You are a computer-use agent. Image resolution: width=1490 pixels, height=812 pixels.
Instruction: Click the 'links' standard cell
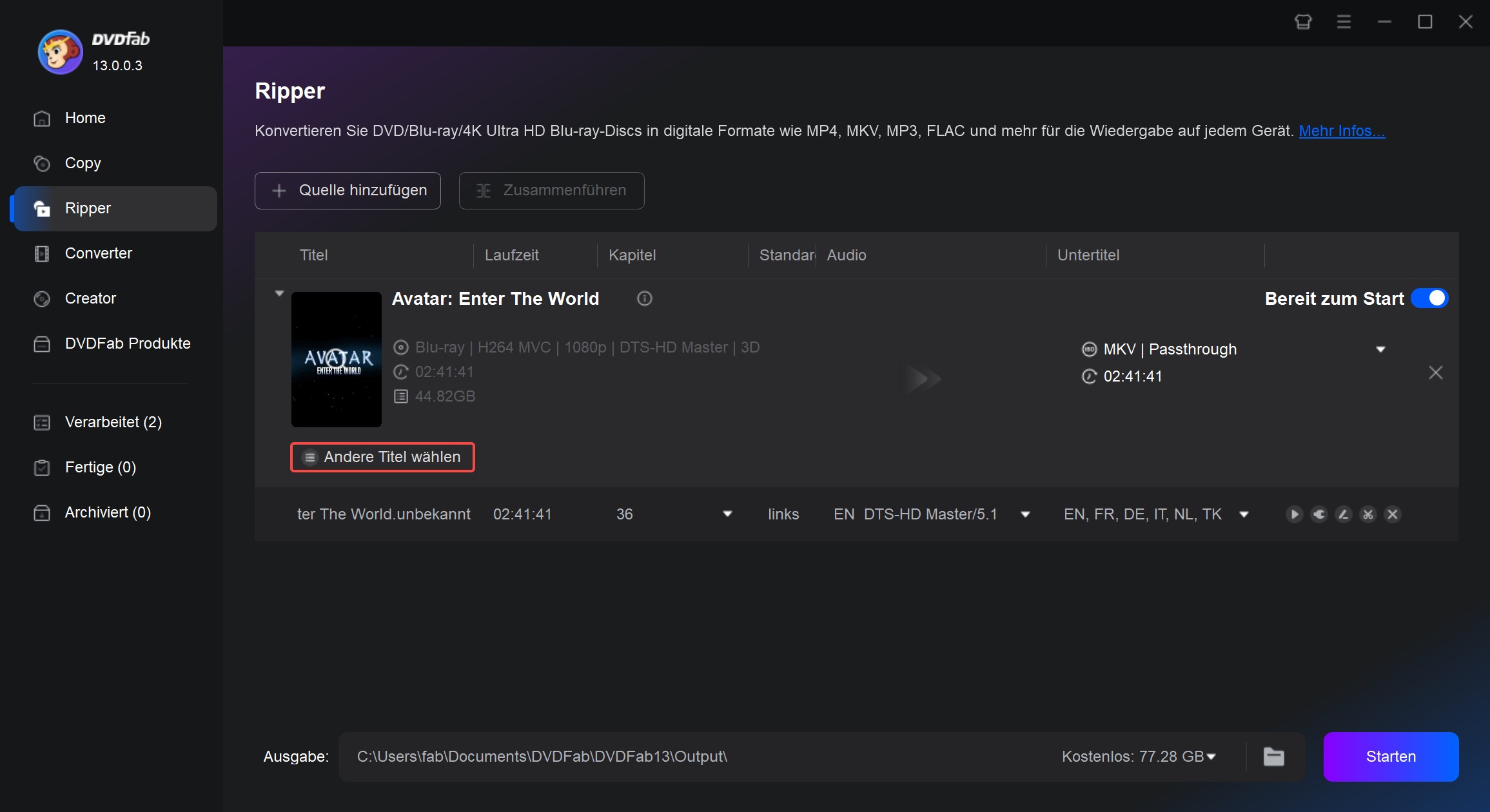click(783, 514)
